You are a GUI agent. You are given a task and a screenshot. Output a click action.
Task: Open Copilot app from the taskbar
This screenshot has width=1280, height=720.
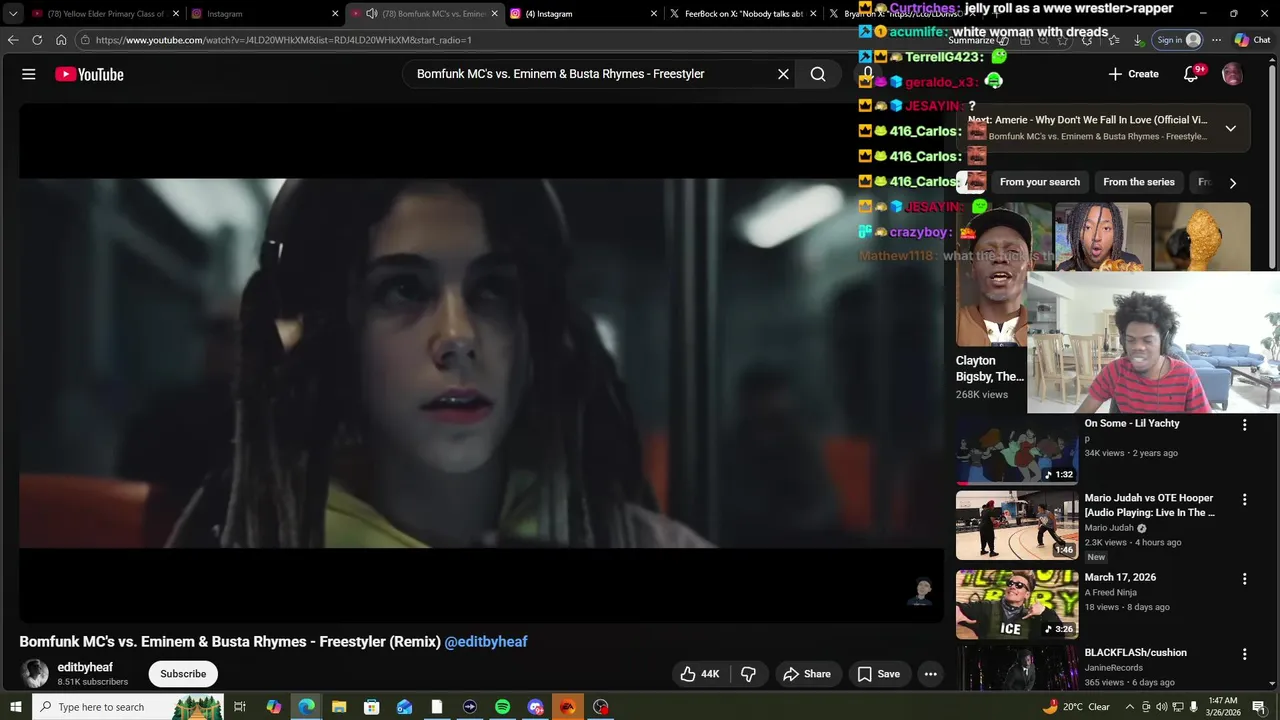pyautogui.click(x=273, y=707)
